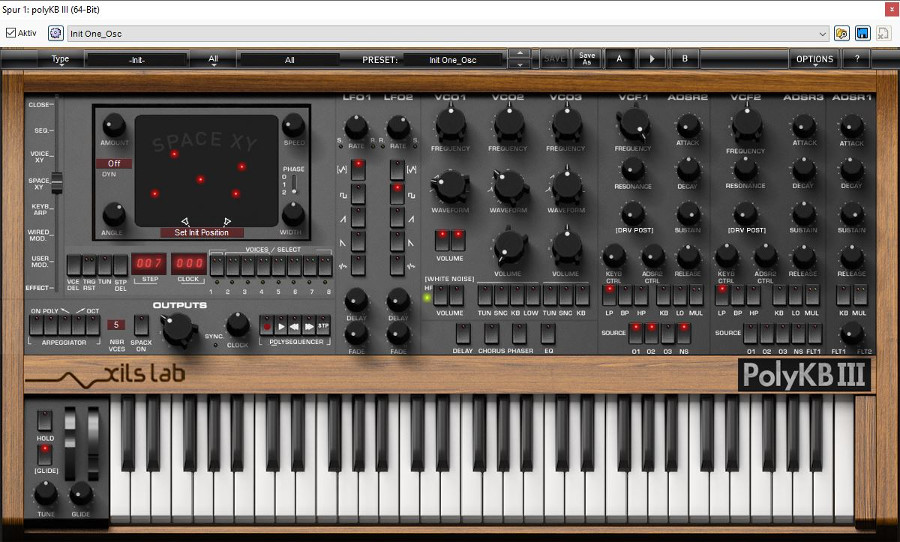Open the -Init- bank selector

137,60
